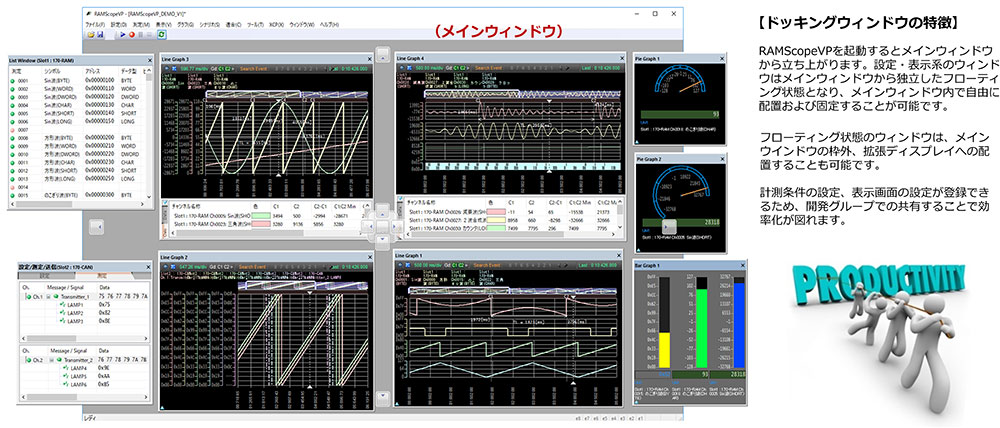Click the save floppy disk toolbar icon
The width and height of the screenshot is (1000, 428).
click(100, 34)
